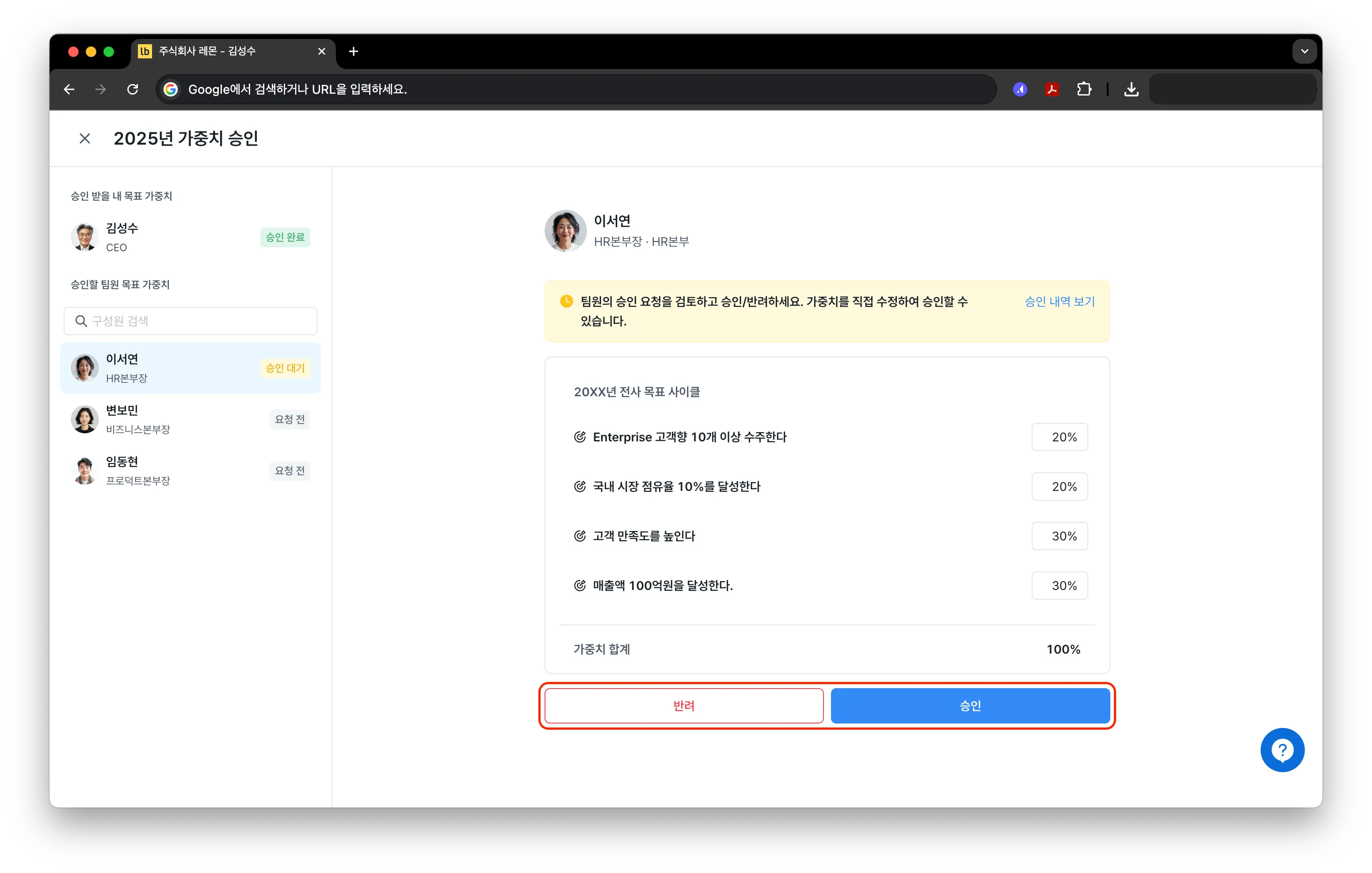Click the 승인 완료 badge for 김성수
The image size is (1372, 873).
(x=285, y=237)
